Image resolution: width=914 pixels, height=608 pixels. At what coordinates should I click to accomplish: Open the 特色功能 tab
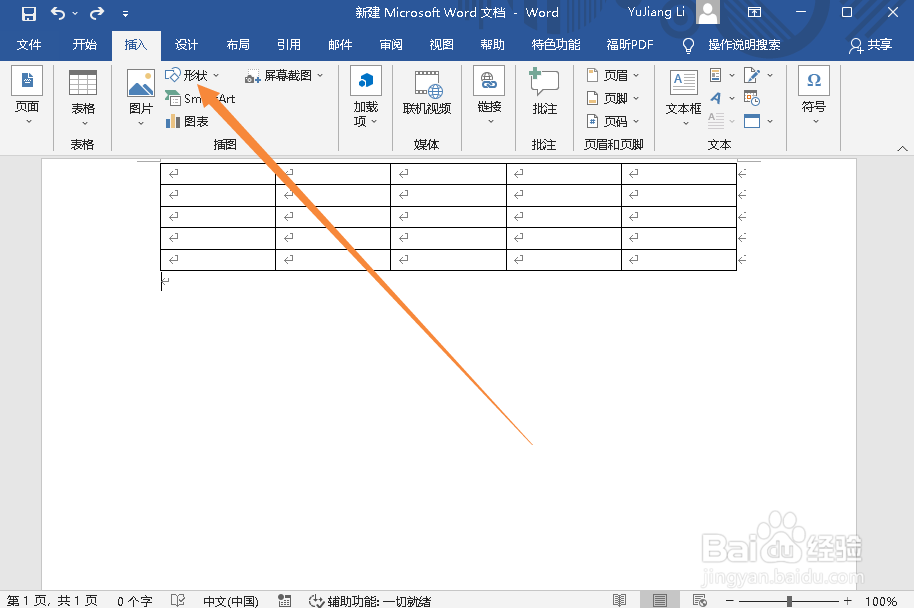[556, 45]
